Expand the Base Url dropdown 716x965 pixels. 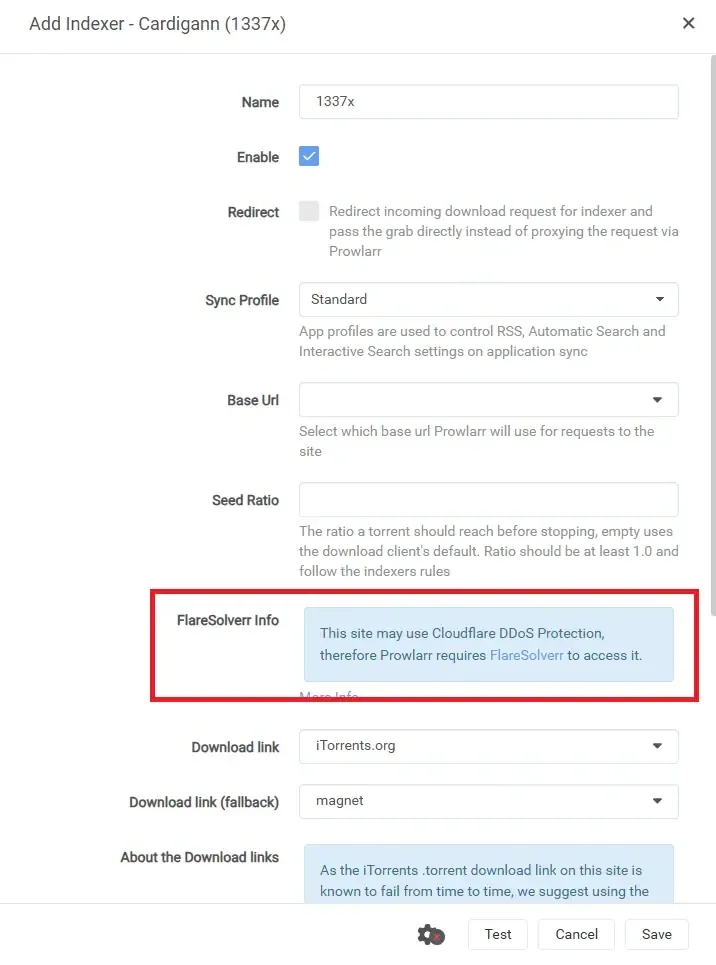click(488, 400)
